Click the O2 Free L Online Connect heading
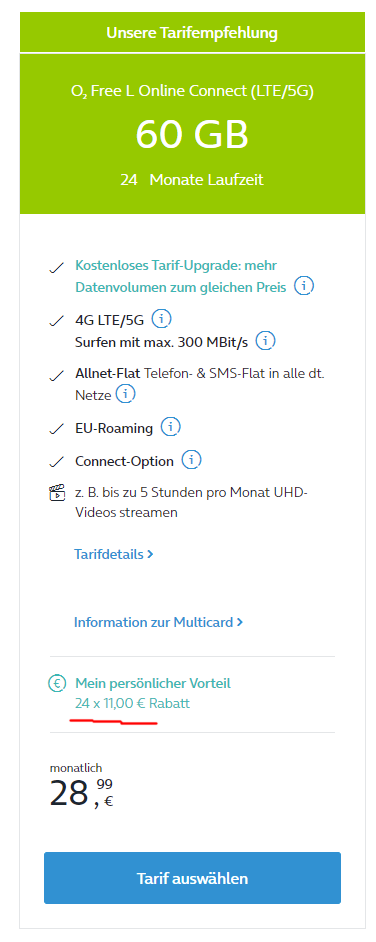 [x=192, y=91]
